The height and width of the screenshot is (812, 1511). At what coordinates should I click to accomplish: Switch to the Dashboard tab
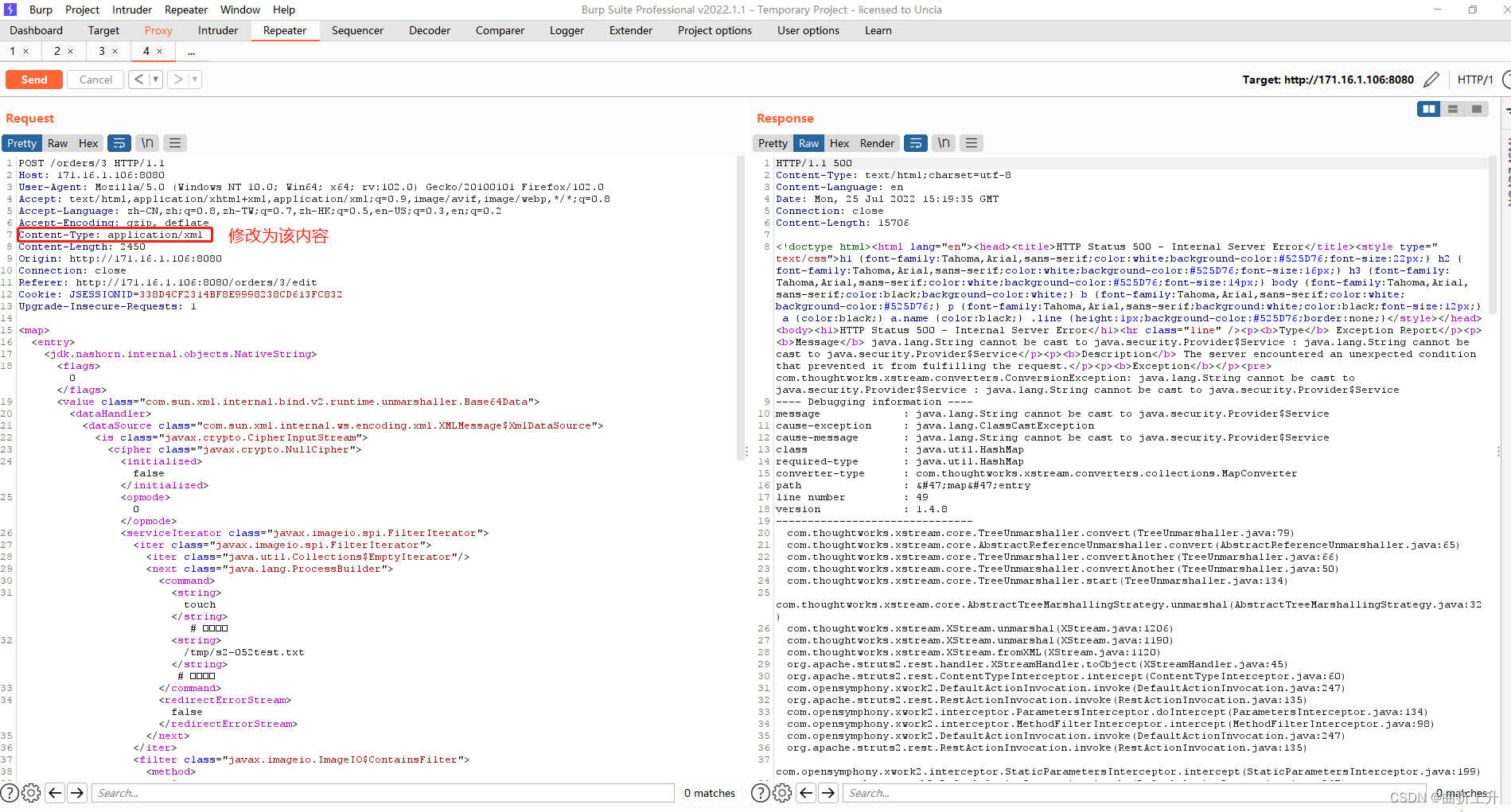coord(37,30)
